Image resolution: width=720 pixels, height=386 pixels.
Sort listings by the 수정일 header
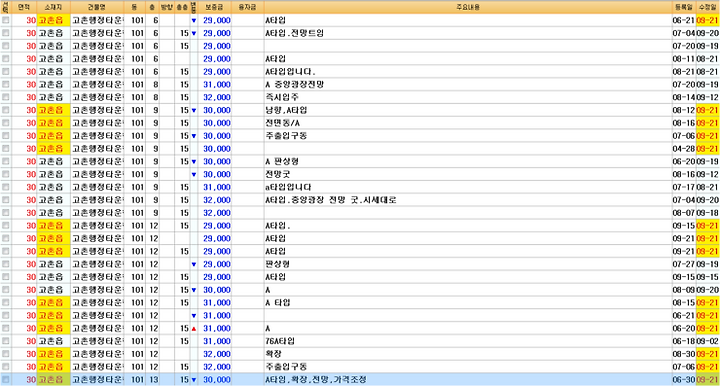pyautogui.click(x=708, y=7)
